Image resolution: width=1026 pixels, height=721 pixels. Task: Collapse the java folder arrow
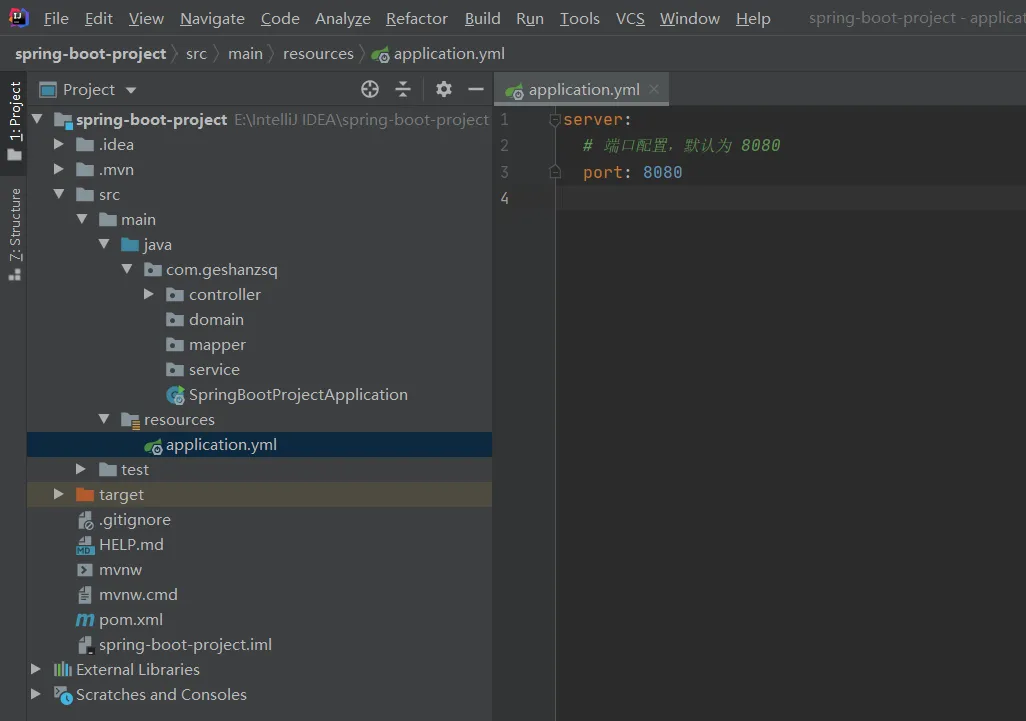[x=104, y=244]
